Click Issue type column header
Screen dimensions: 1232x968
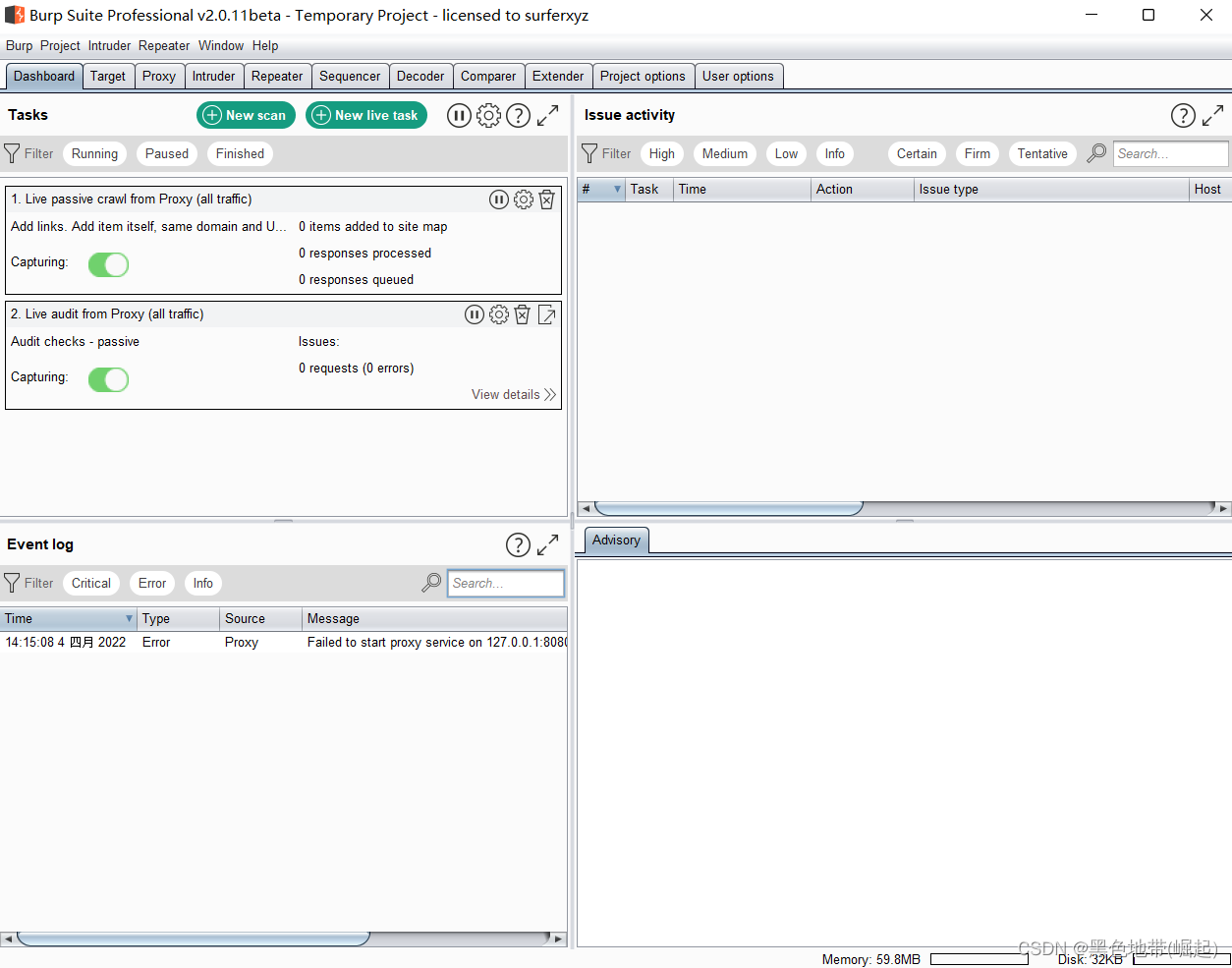tap(1050, 190)
